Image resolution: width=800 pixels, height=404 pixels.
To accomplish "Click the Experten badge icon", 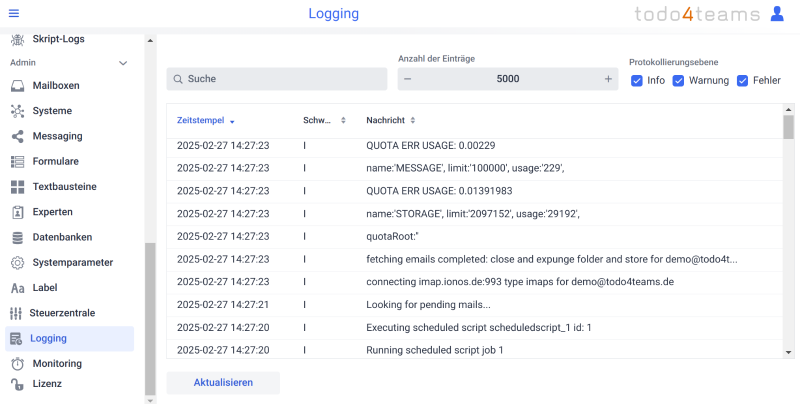I will [x=17, y=212].
